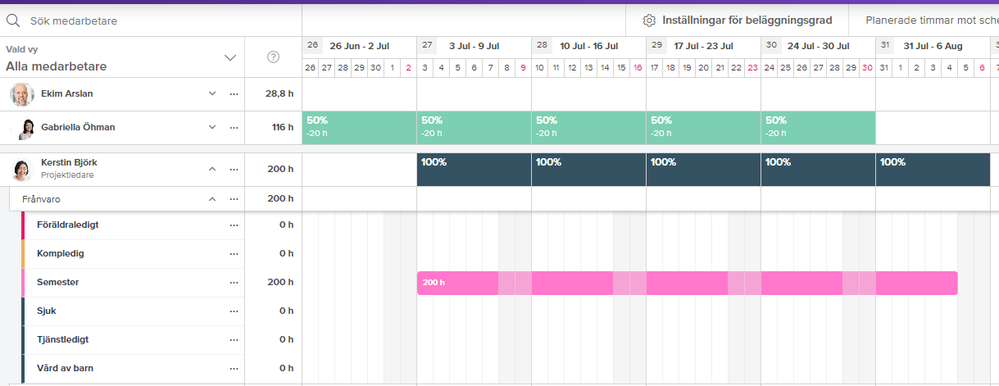
Task: Select Planerade timmar mot schema option
Action: [x=931, y=20]
